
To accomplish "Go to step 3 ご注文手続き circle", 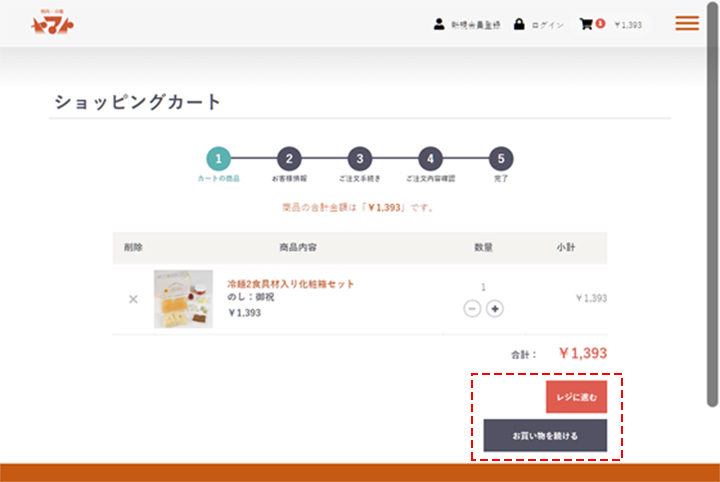I will [360, 158].
